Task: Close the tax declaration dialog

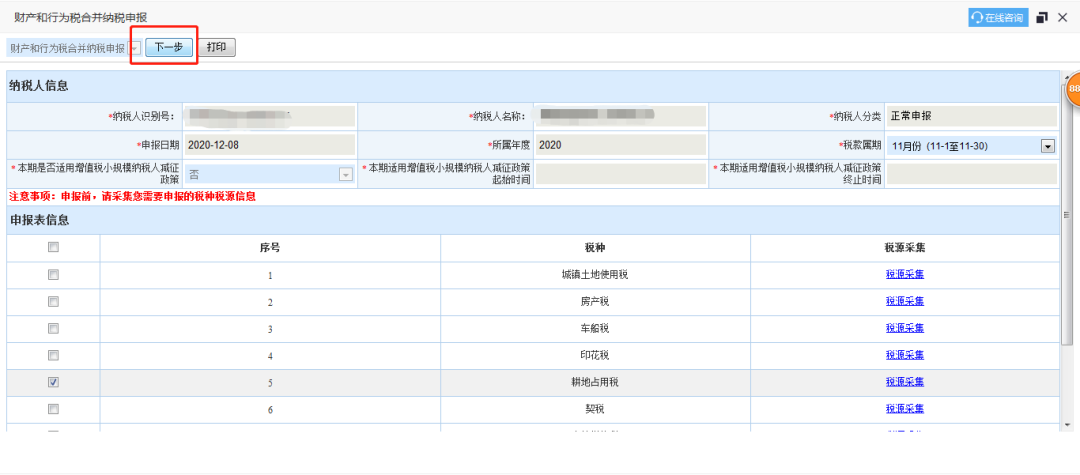Action: click(1063, 17)
